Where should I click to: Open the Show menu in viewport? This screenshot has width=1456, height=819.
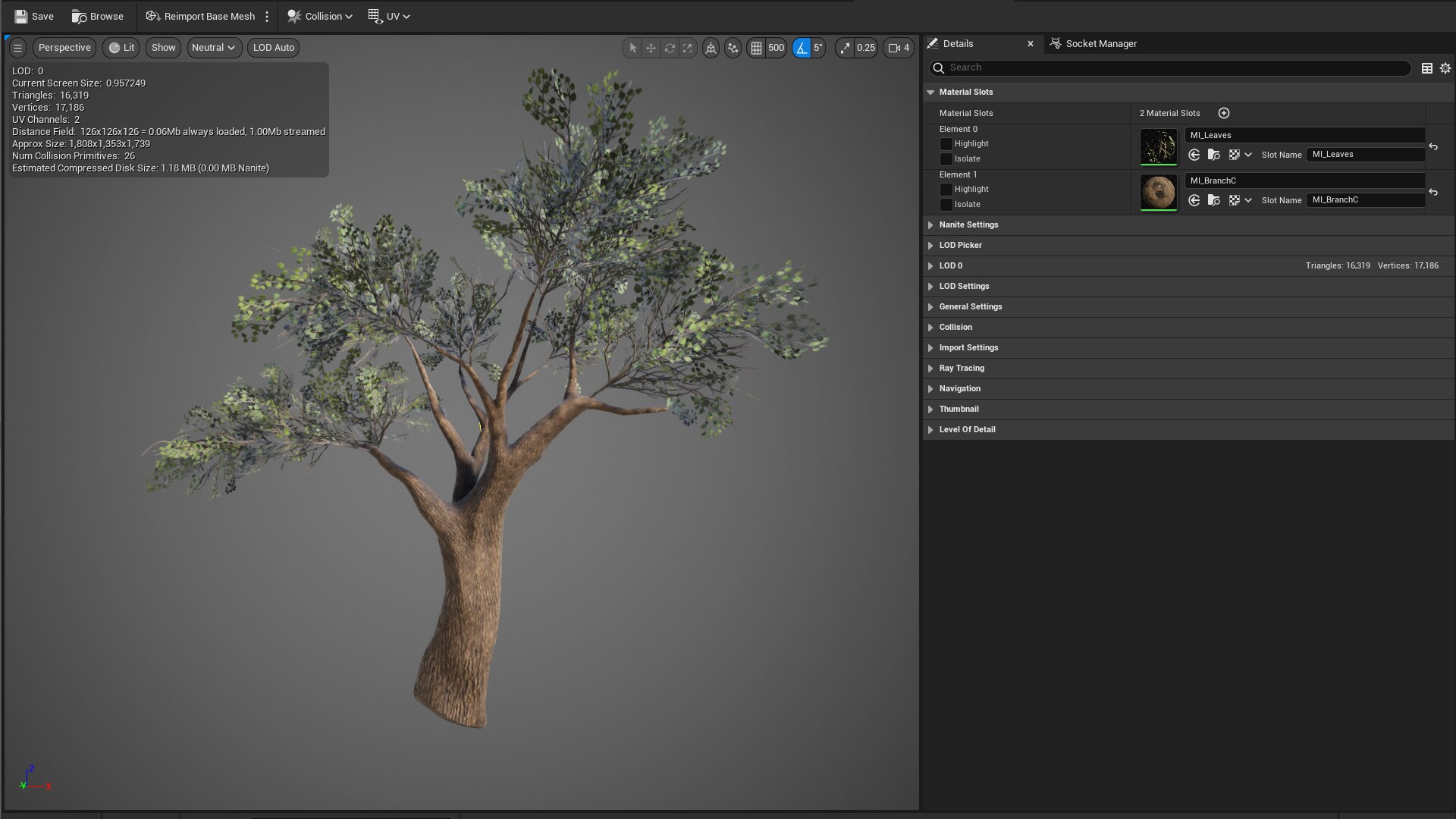[x=162, y=48]
